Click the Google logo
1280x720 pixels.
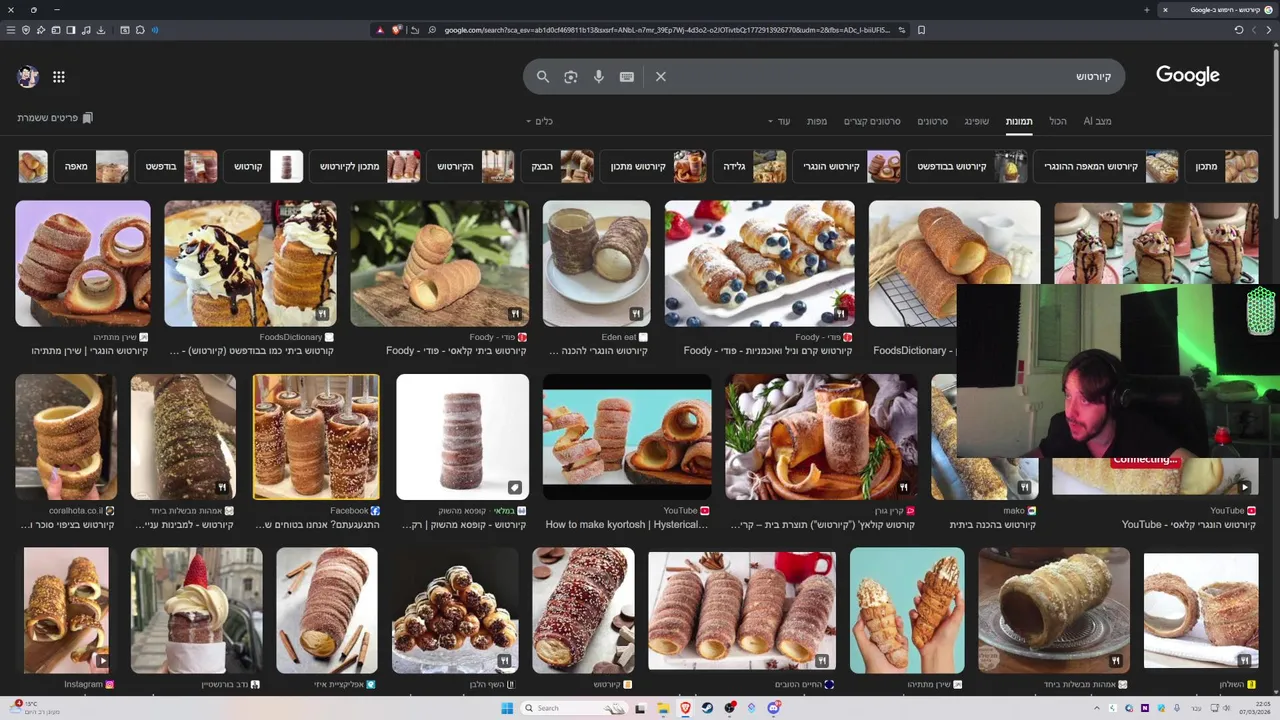click(1188, 75)
